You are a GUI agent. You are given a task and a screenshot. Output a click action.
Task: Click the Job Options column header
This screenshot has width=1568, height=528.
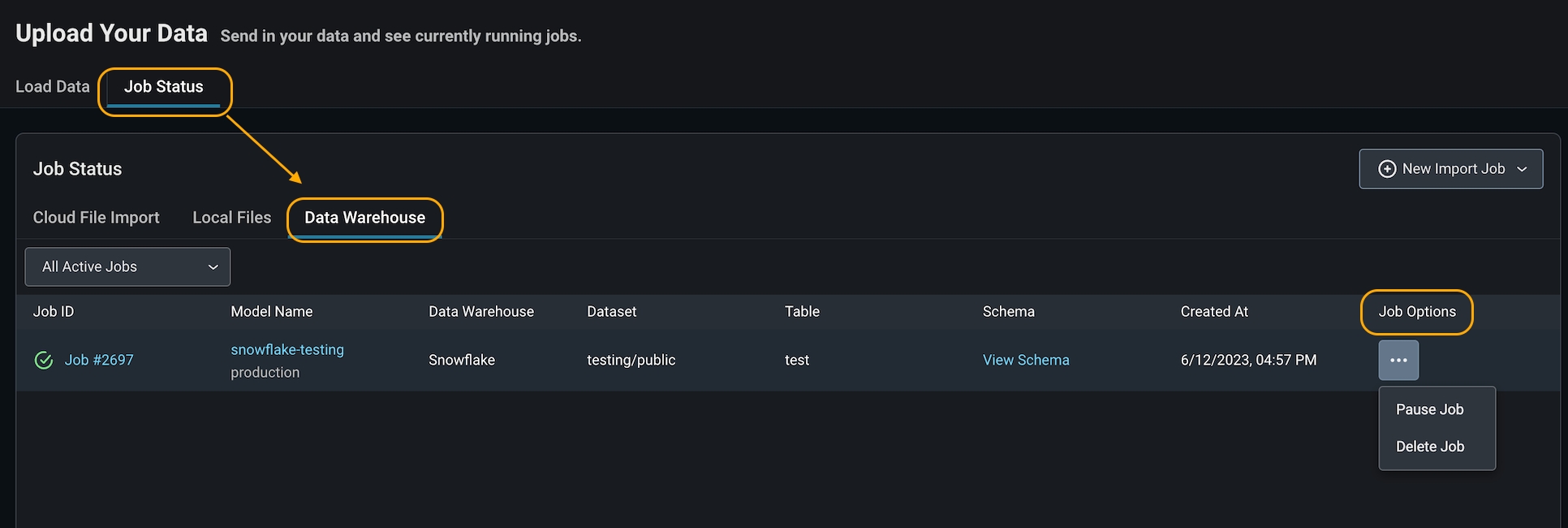[1417, 311]
